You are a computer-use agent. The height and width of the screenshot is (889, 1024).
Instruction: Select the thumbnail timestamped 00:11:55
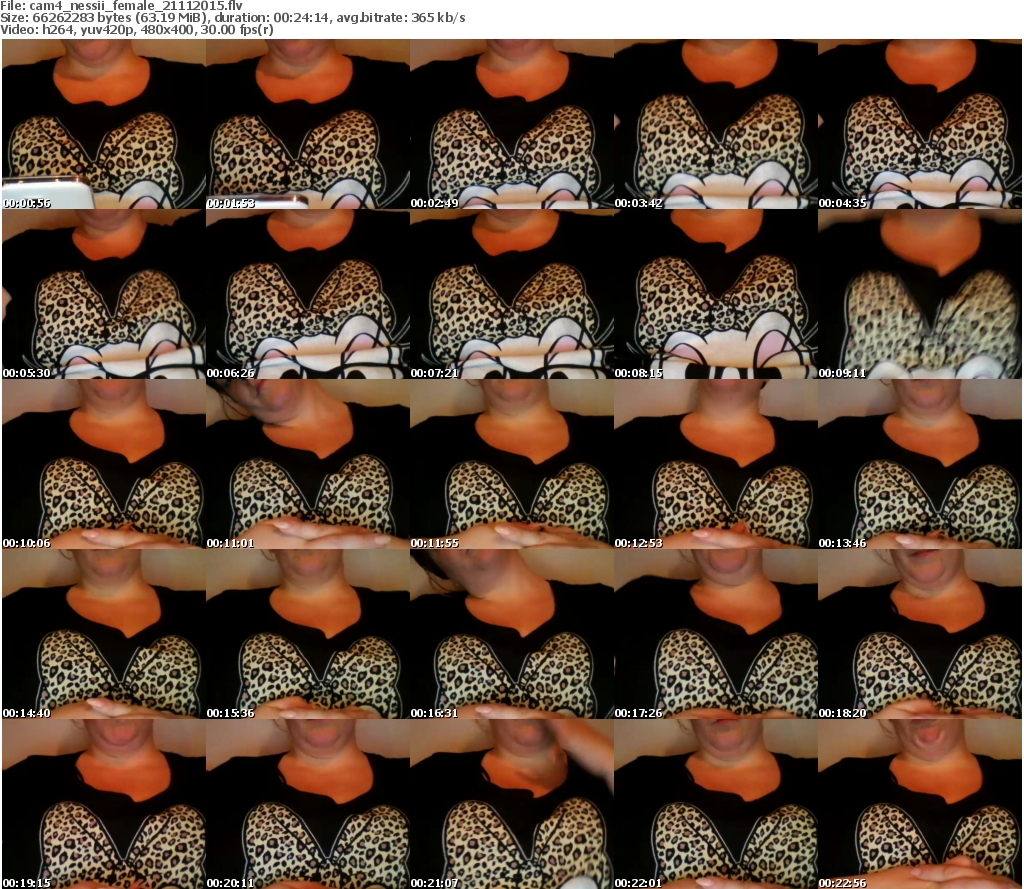tap(512, 464)
